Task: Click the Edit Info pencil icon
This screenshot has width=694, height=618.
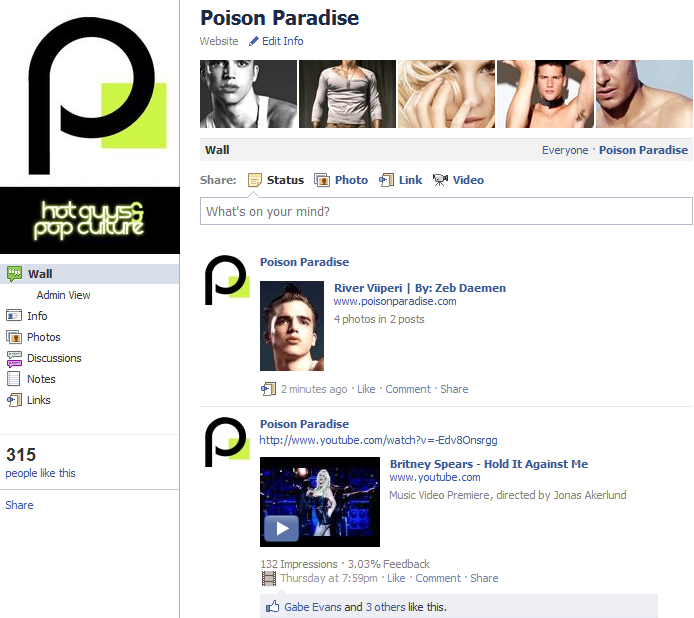Action: pos(254,41)
